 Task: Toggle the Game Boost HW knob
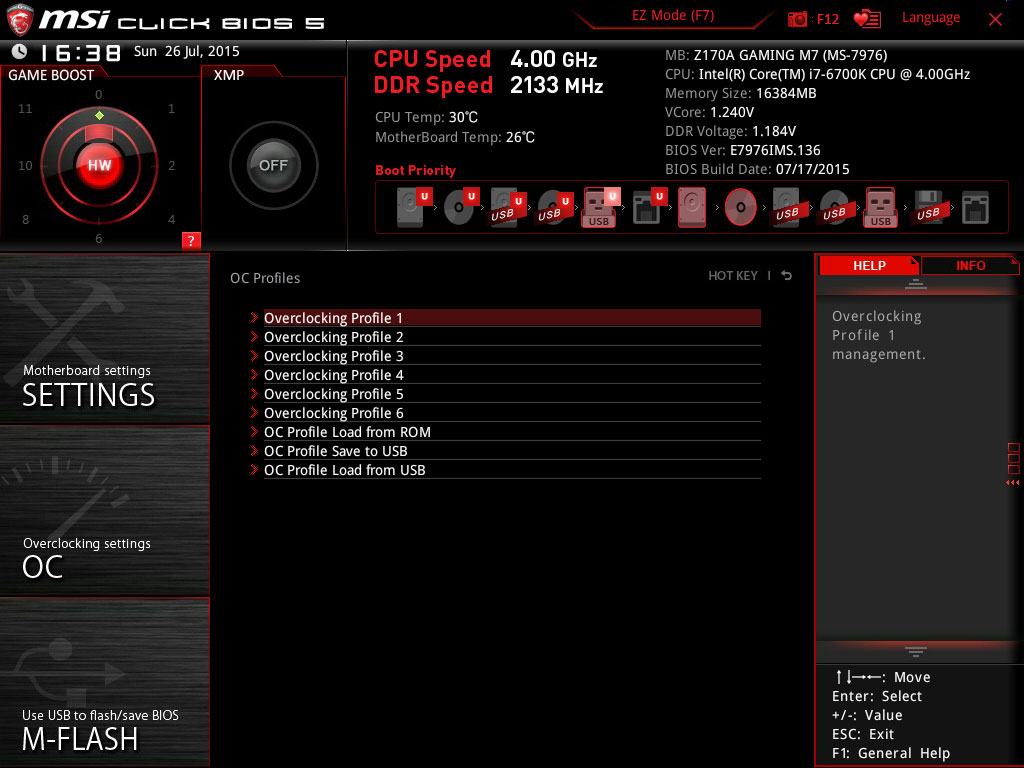[99, 165]
